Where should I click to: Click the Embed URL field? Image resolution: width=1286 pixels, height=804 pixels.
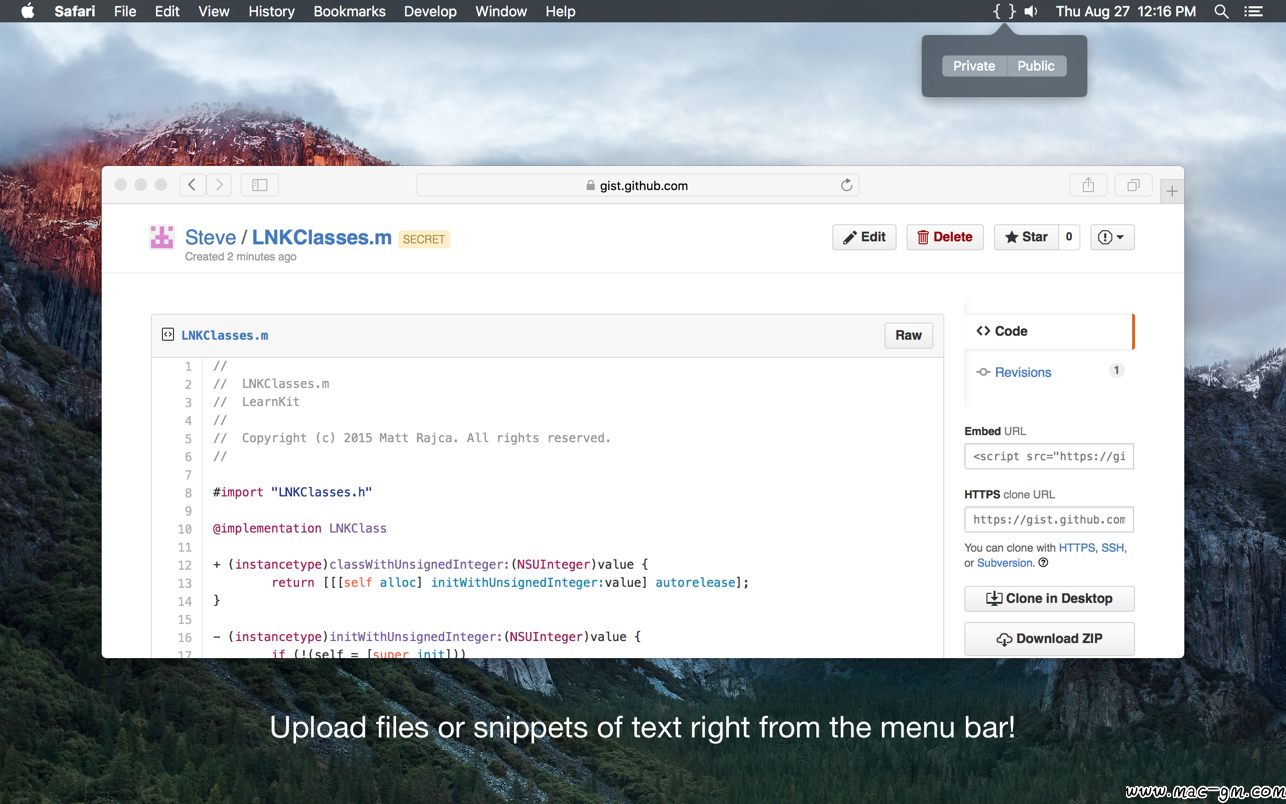(1049, 456)
